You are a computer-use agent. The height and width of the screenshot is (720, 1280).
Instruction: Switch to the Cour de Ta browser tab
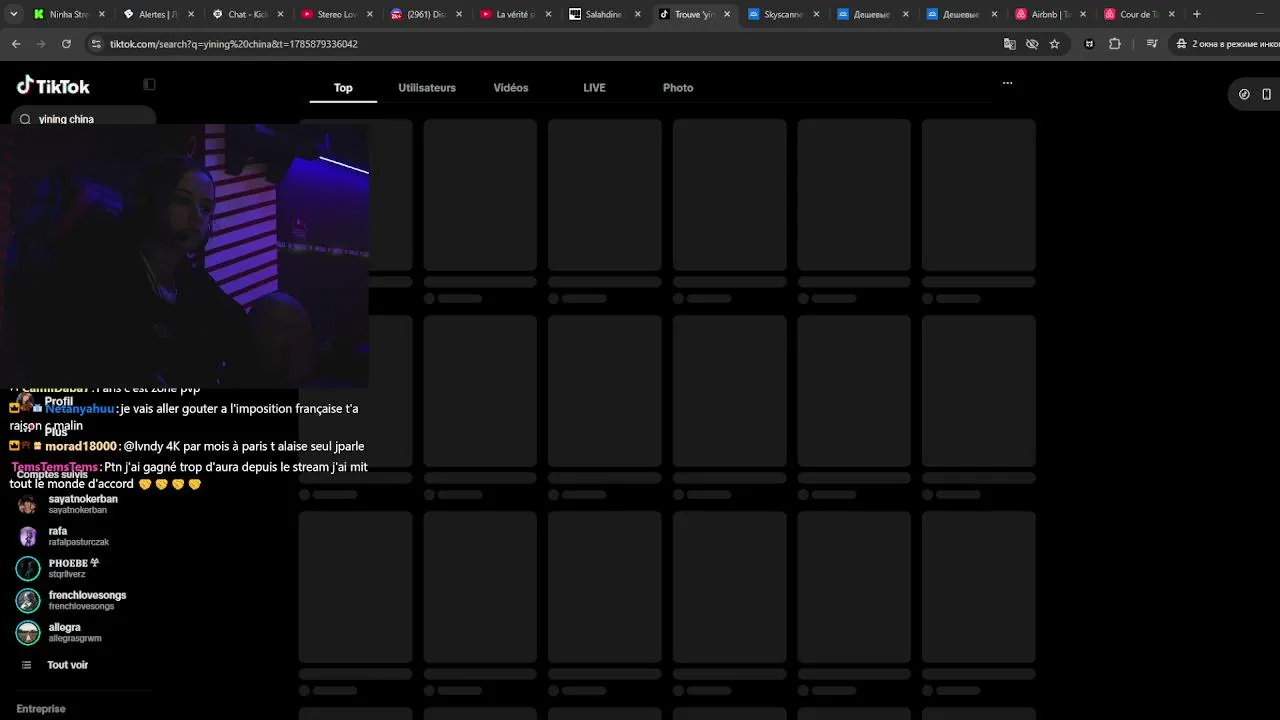click(x=1139, y=14)
